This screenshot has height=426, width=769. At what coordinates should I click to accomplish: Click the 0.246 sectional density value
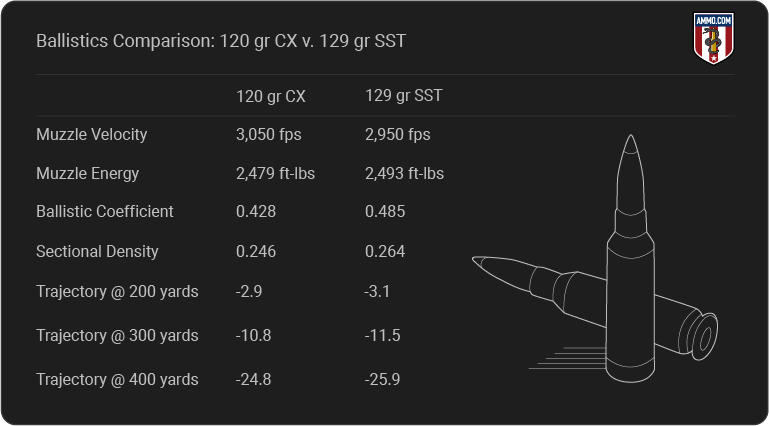(256, 251)
